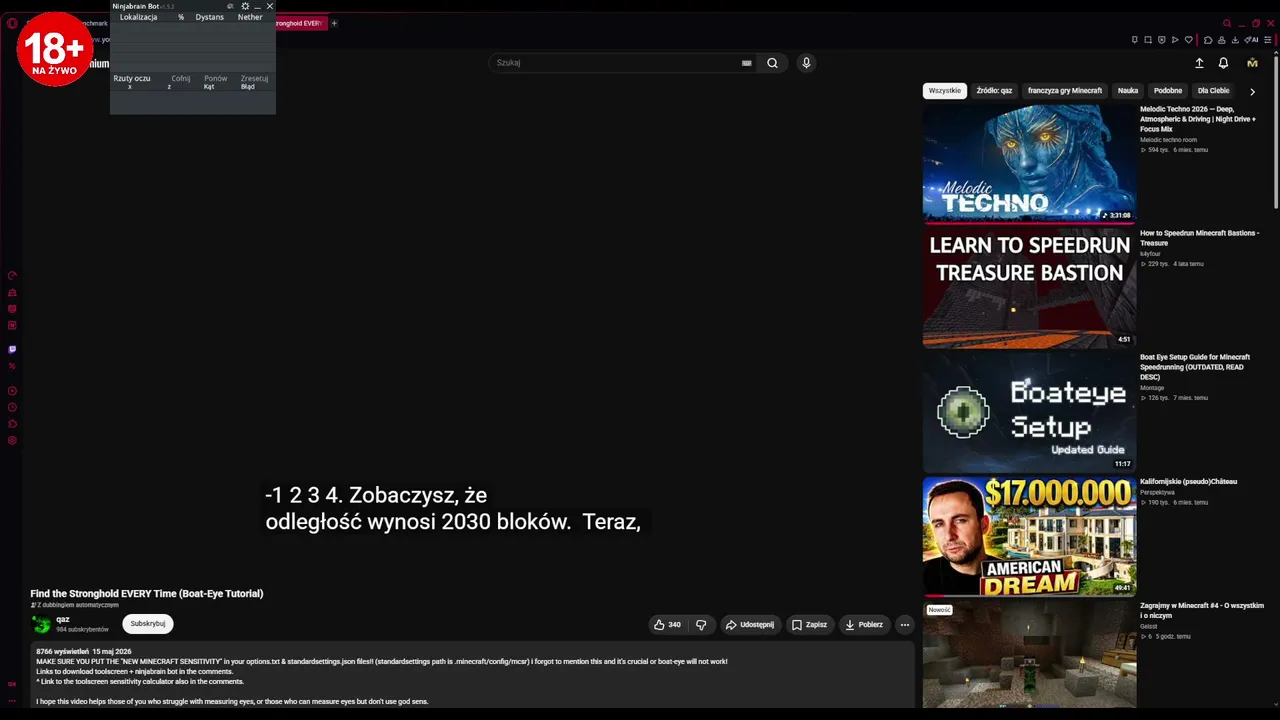
Task: Open the browser sidebar three-dot menu
Action: pos(12,701)
